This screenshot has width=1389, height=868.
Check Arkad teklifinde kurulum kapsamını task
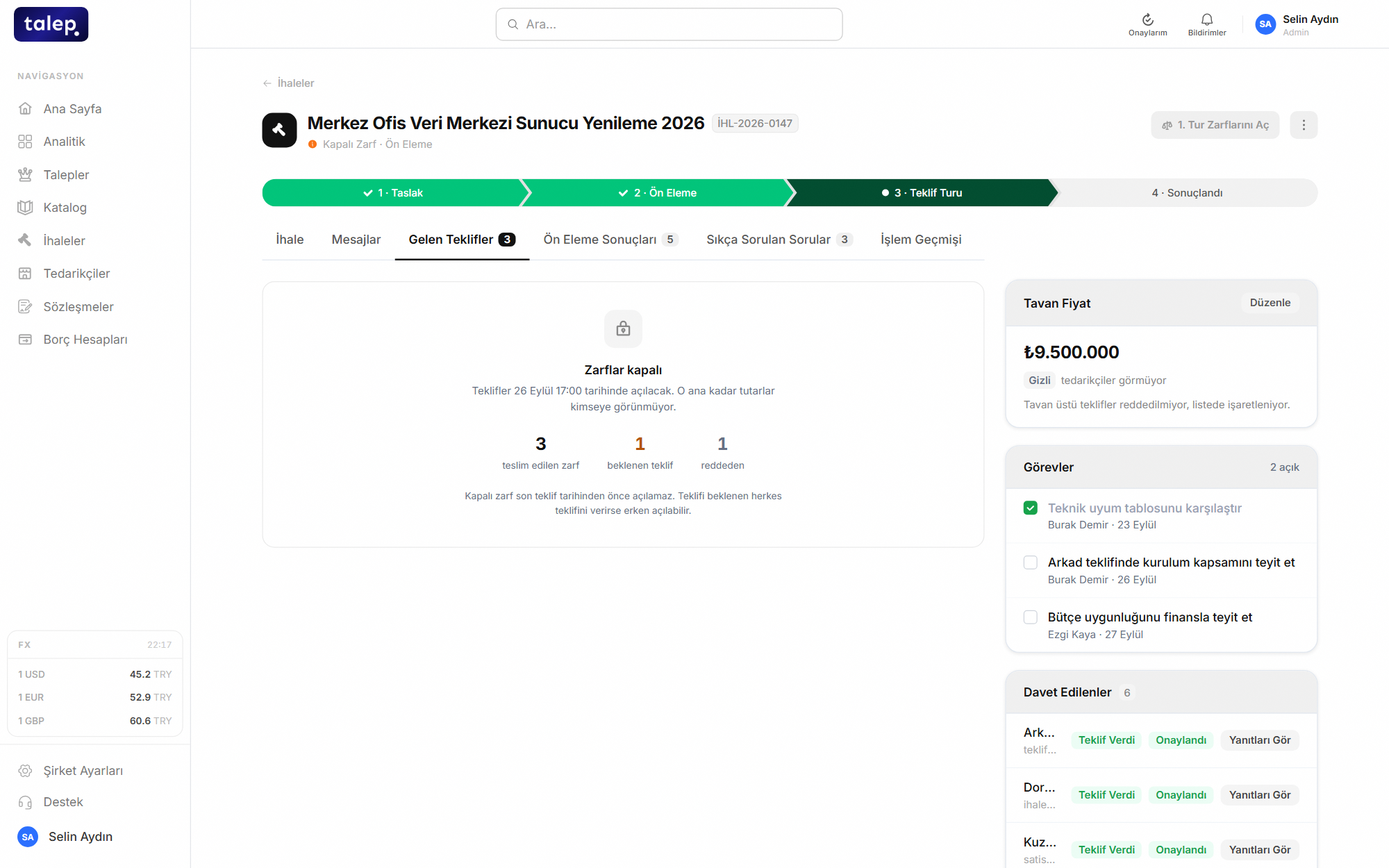click(1031, 562)
